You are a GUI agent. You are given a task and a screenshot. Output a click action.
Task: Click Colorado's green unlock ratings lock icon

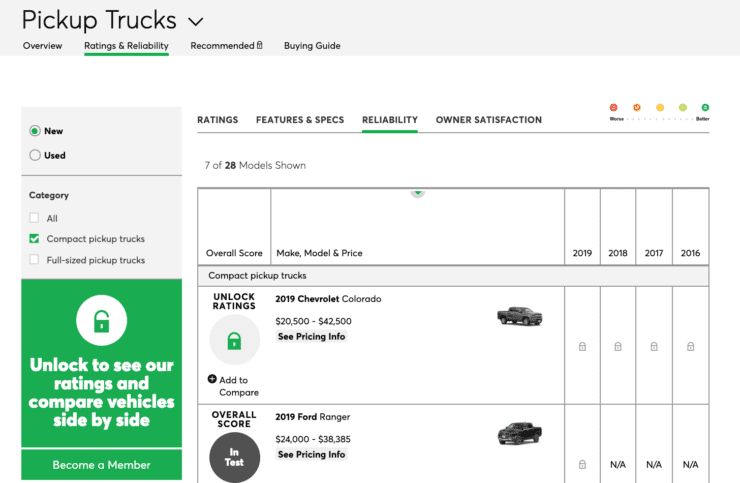coord(235,340)
